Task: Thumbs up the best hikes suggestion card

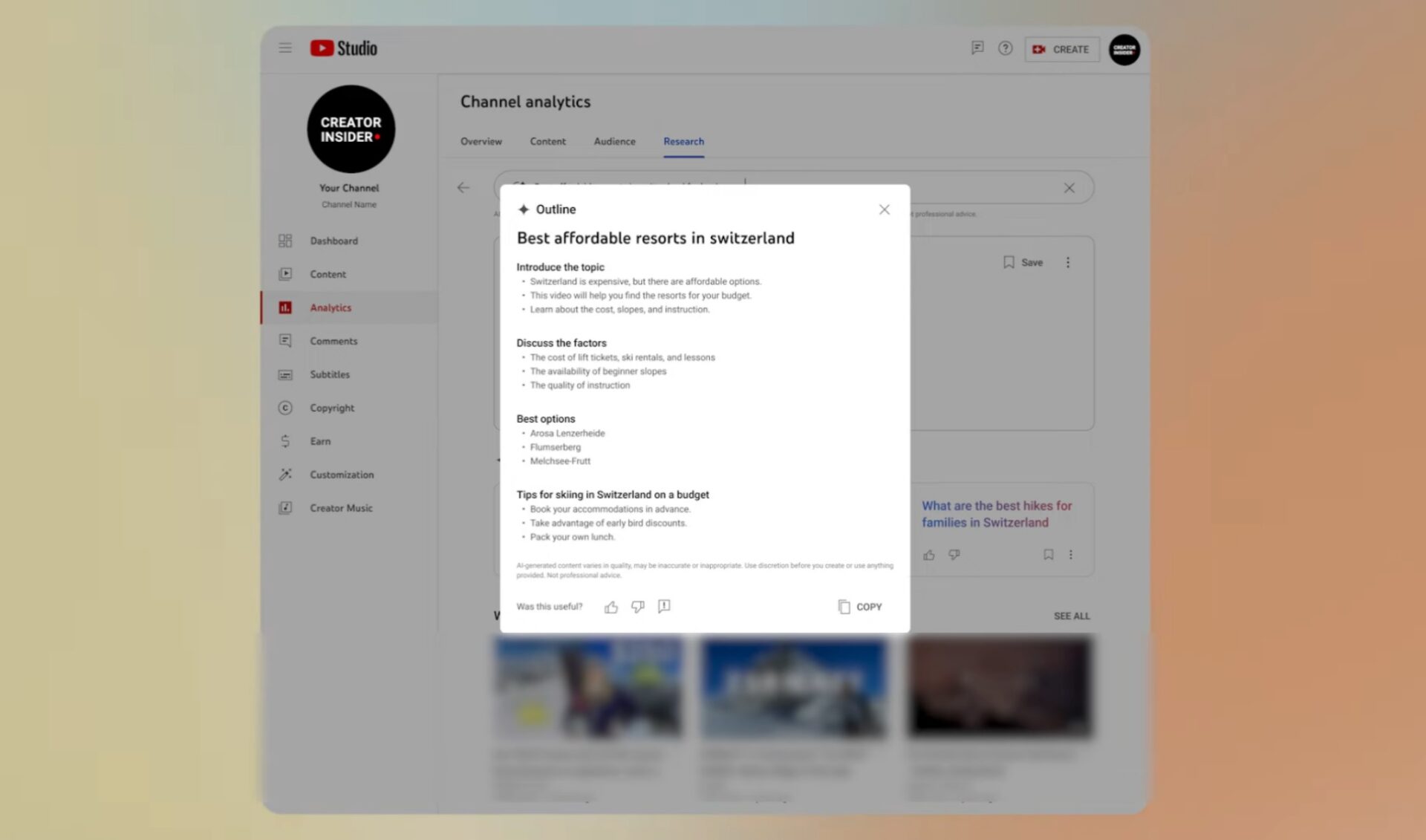Action: click(929, 555)
